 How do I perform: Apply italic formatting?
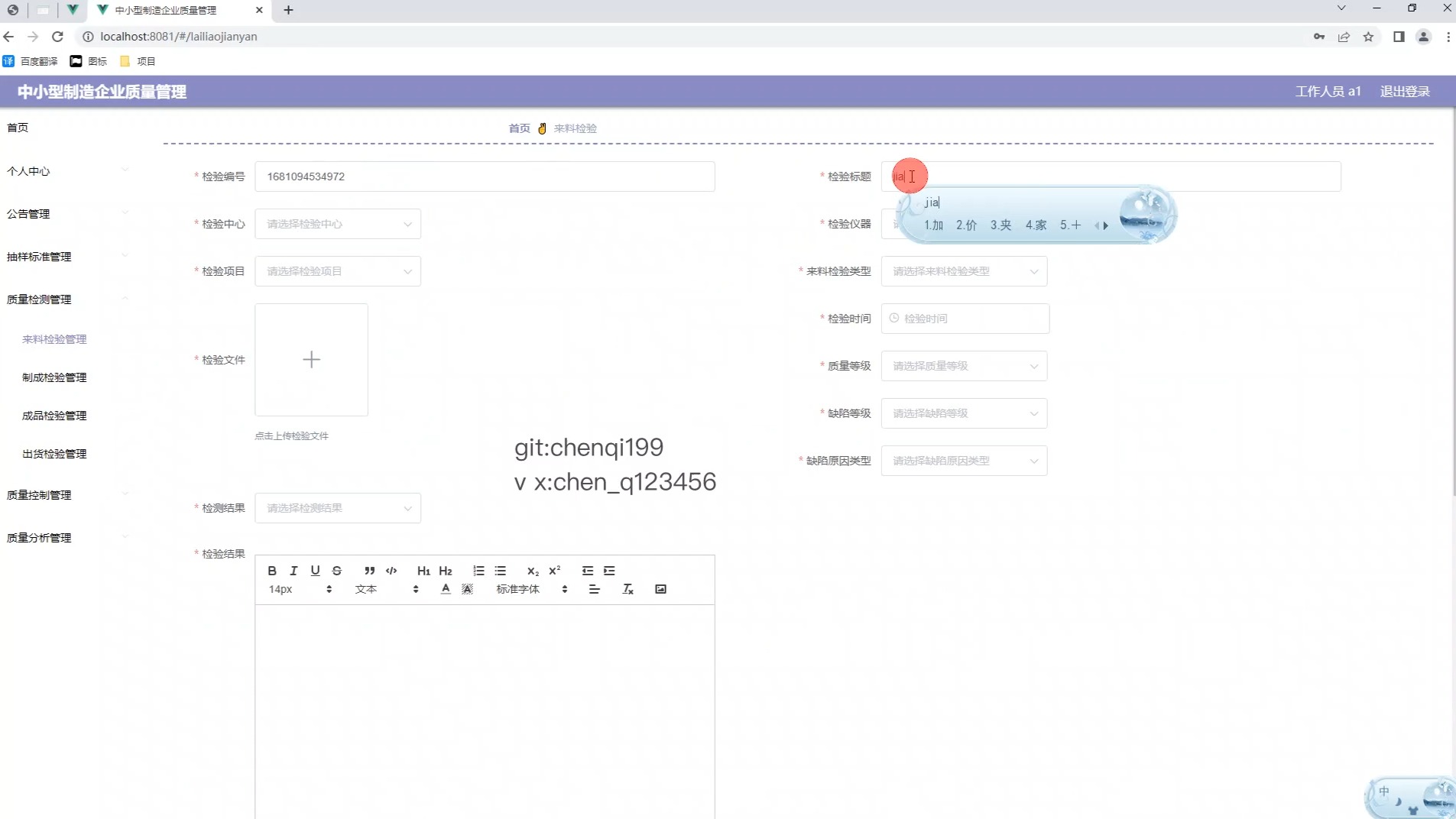click(x=293, y=571)
